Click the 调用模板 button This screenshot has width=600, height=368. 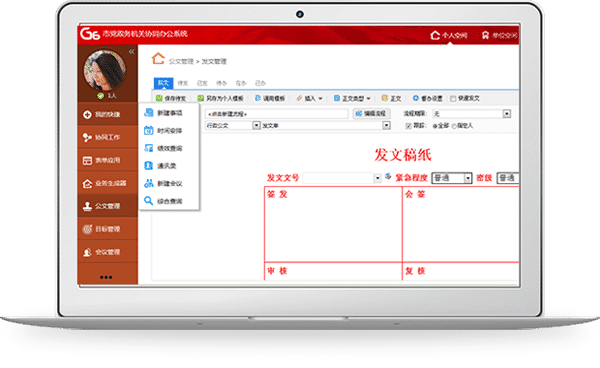[270, 98]
